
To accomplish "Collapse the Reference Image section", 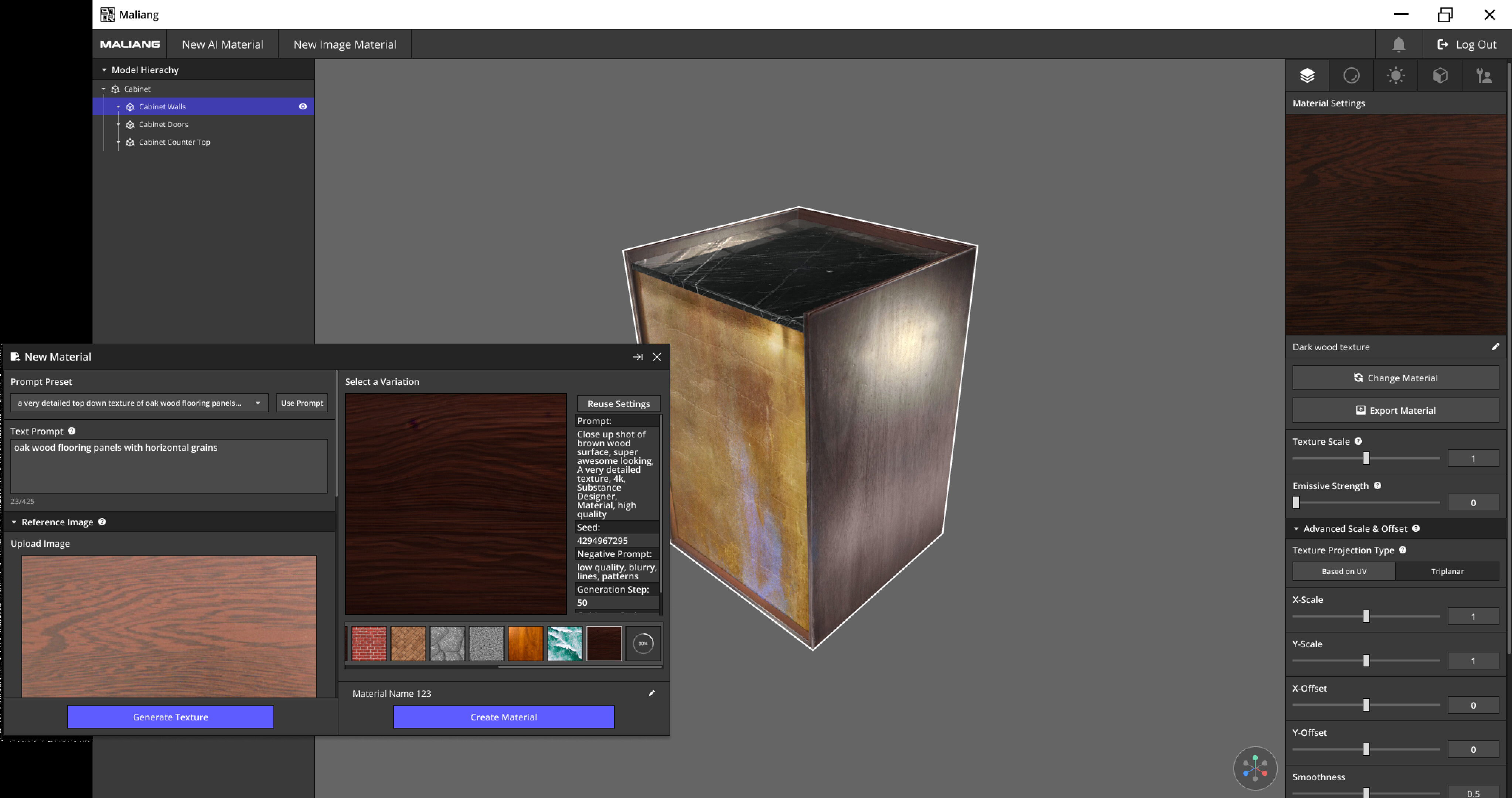I will (14, 522).
